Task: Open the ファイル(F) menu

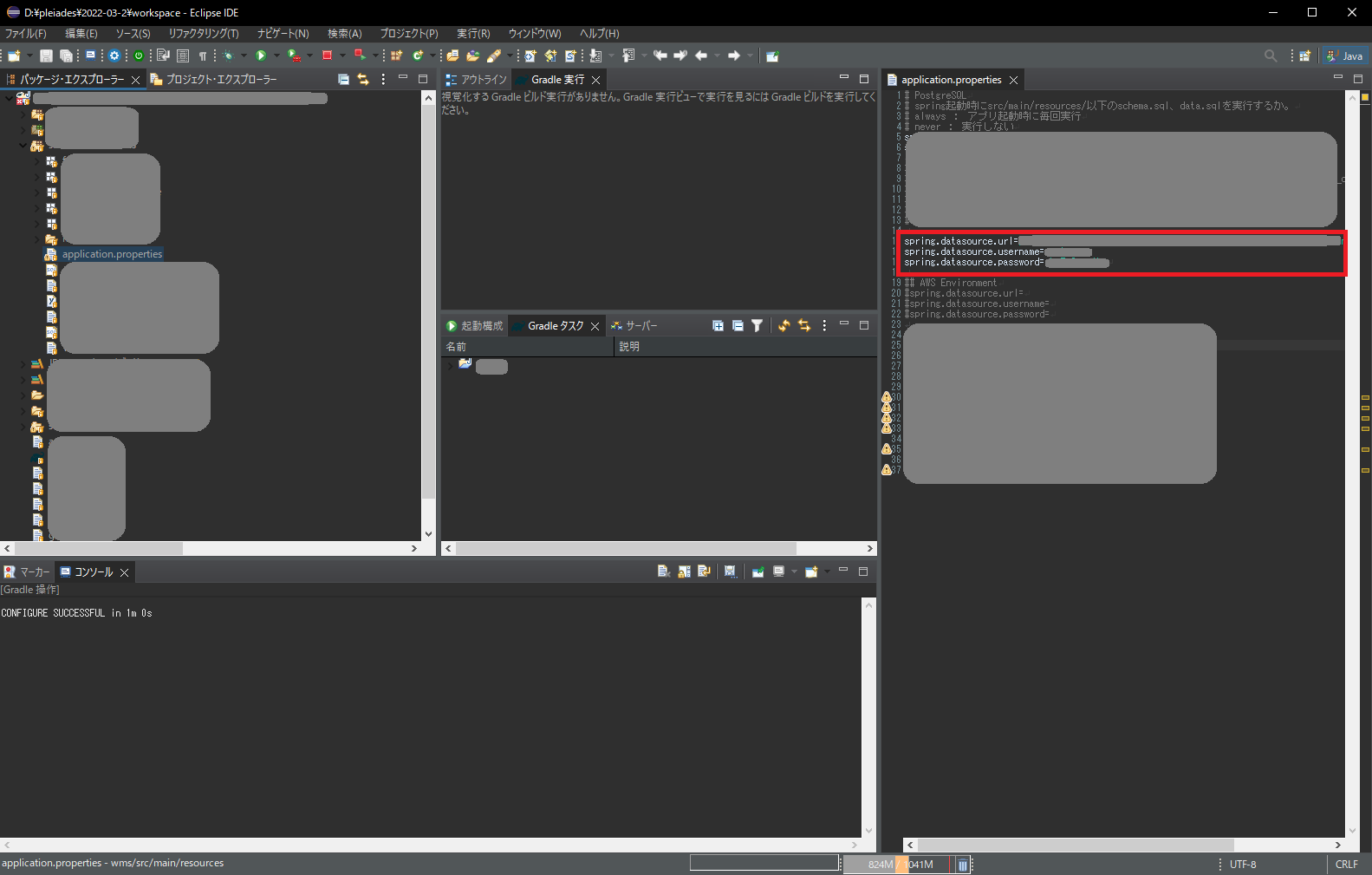Action: pyautogui.click(x=25, y=33)
